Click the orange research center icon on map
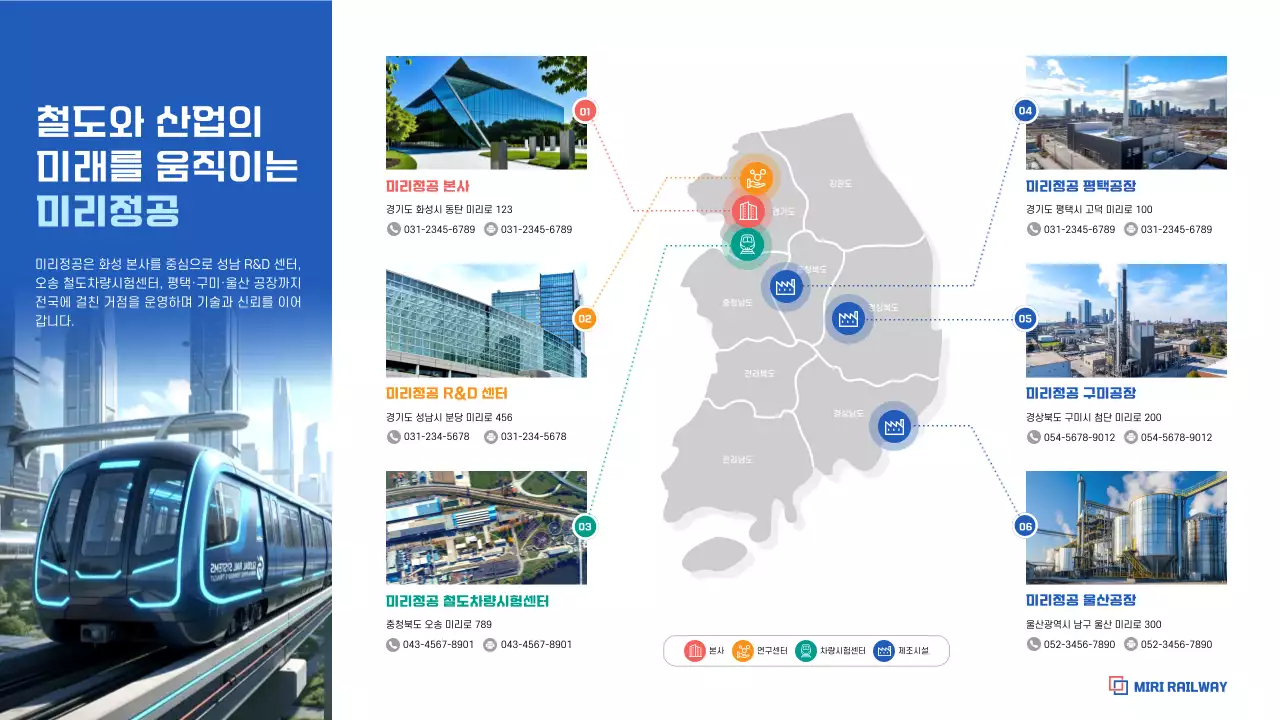 pos(756,178)
